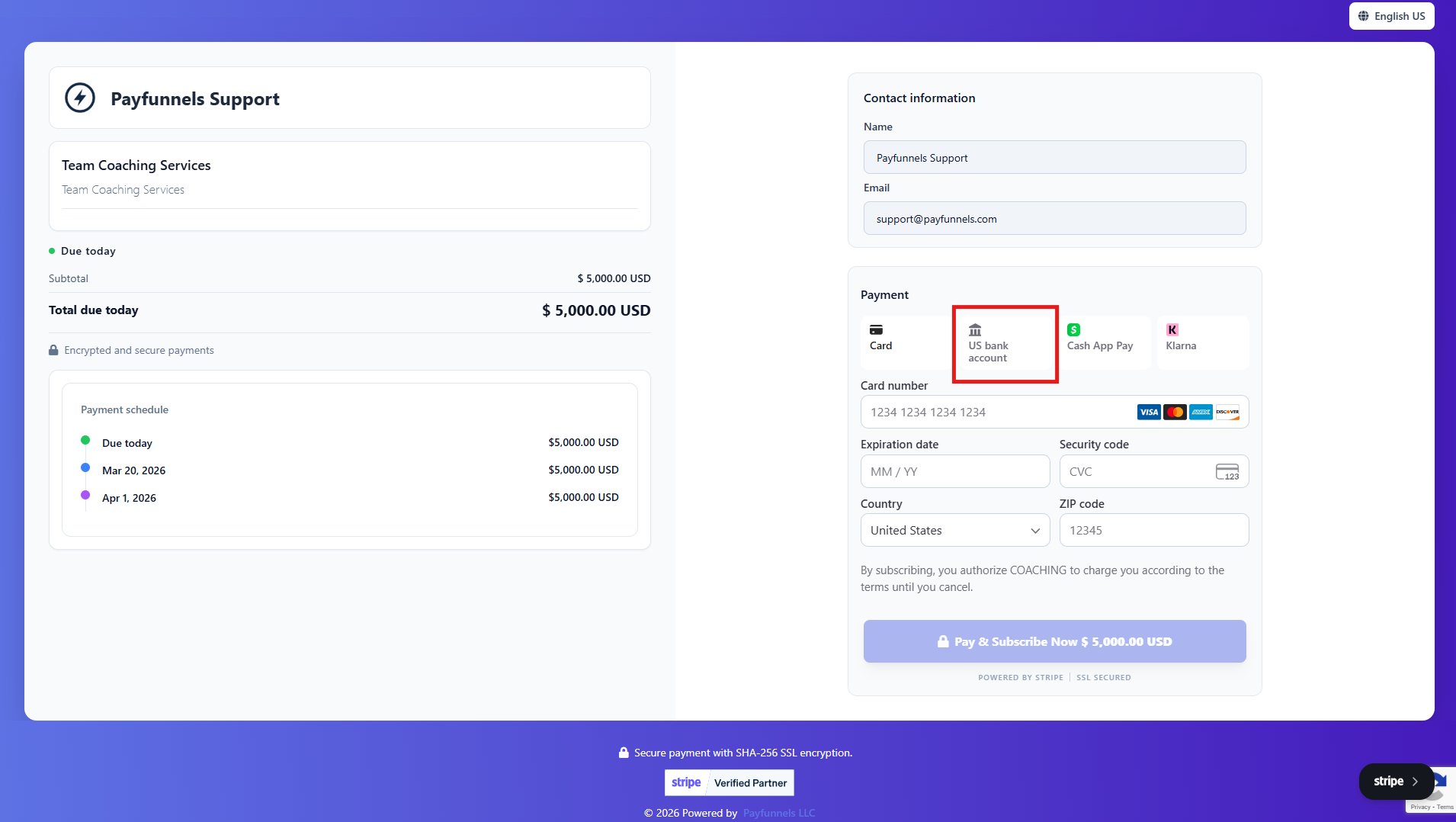This screenshot has width=1456, height=822.
Task: Click the lock icon on Pay & Subscribe button
Action: (x=943, y=642)
